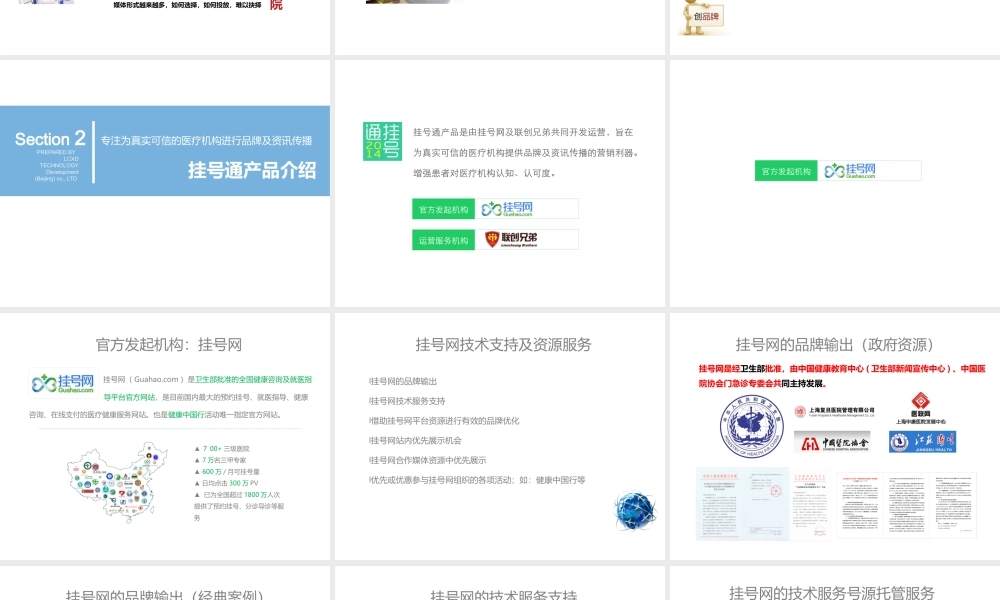Click the red 医联网 diamond logo

pyautogui.click(x=920, y=408)
